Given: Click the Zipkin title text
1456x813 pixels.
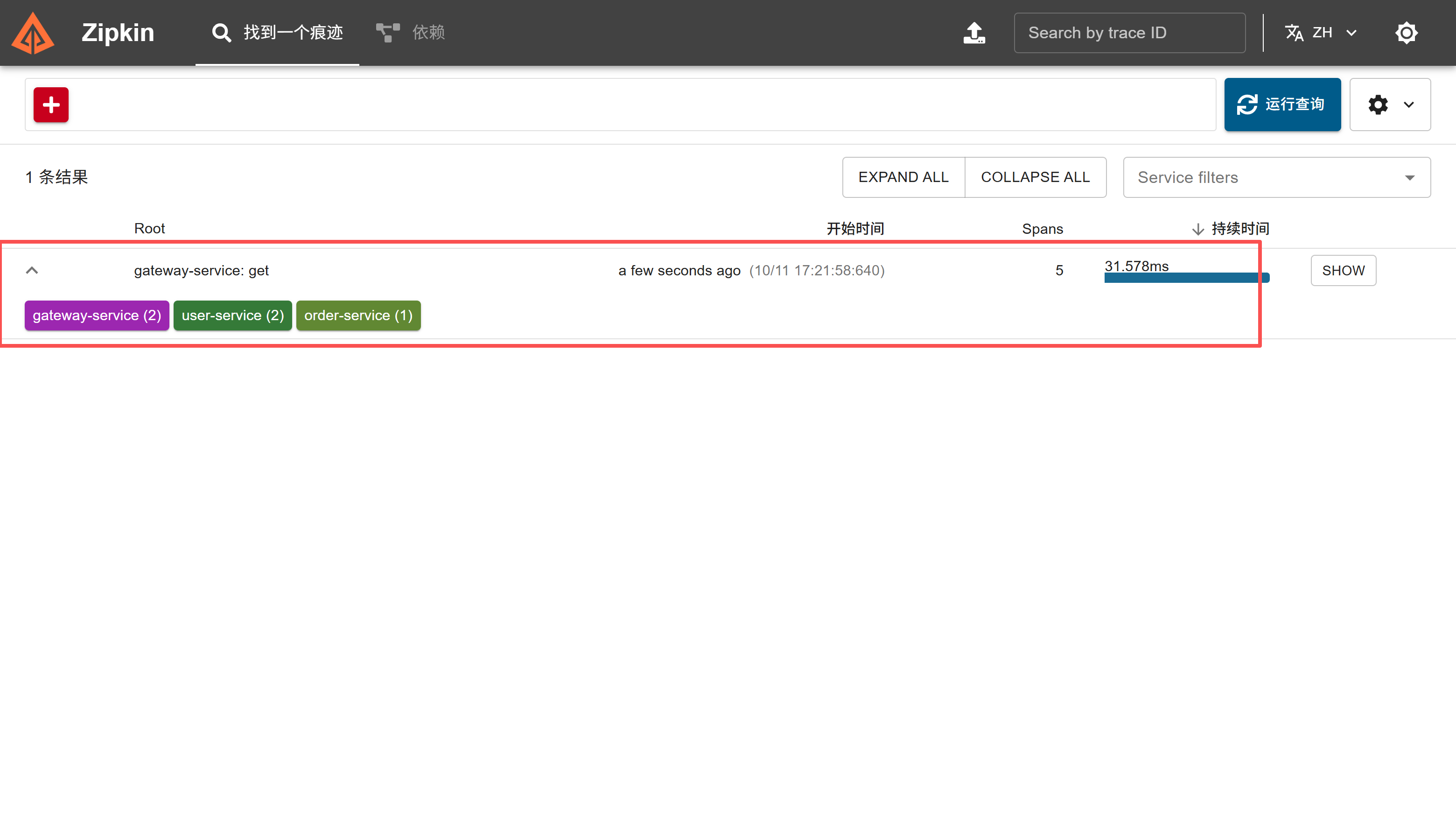Looking at the screenshot, I should click(118, 33).
